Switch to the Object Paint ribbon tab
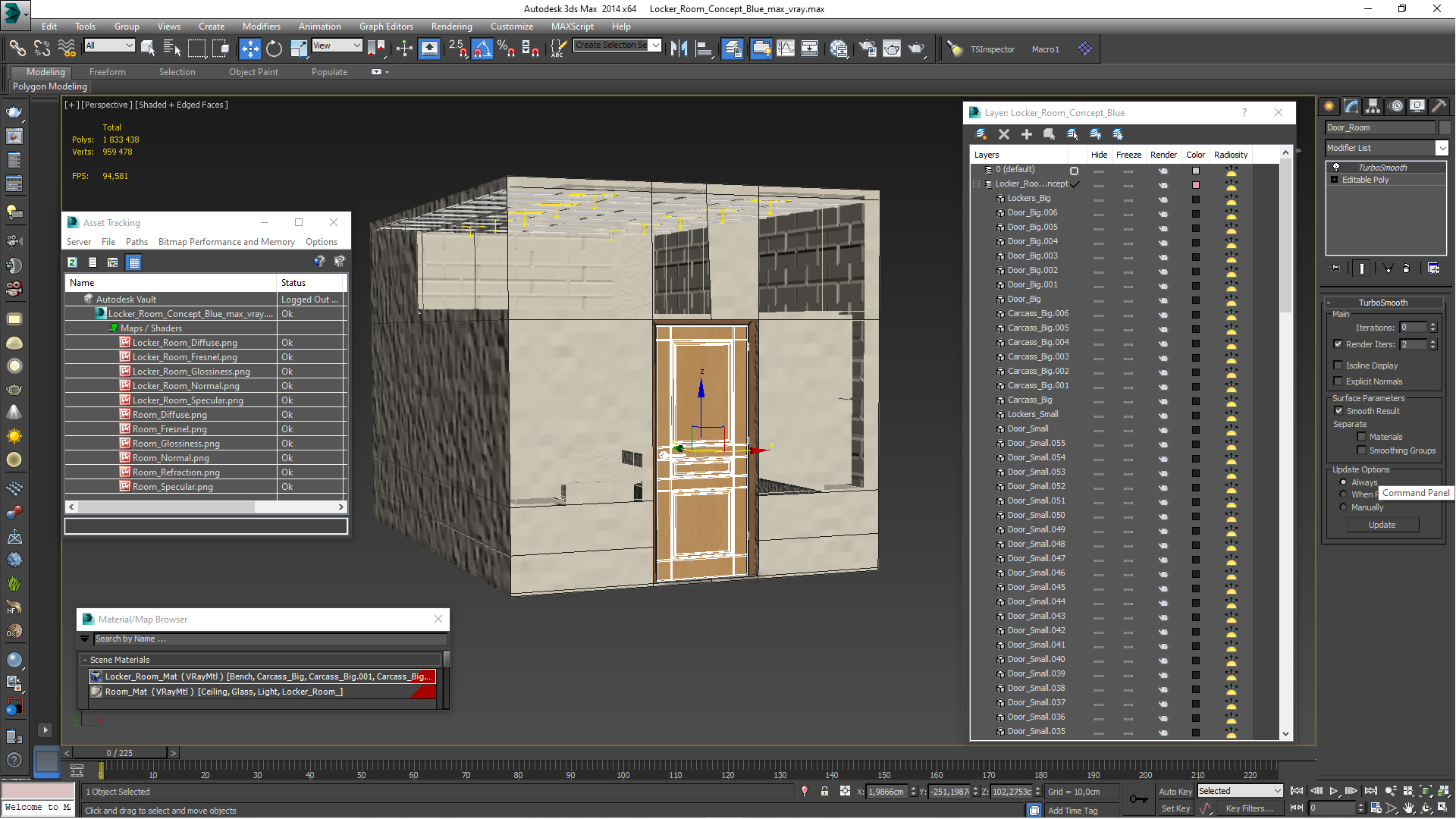Viewport: 1456px width, 819px height. 253,72
